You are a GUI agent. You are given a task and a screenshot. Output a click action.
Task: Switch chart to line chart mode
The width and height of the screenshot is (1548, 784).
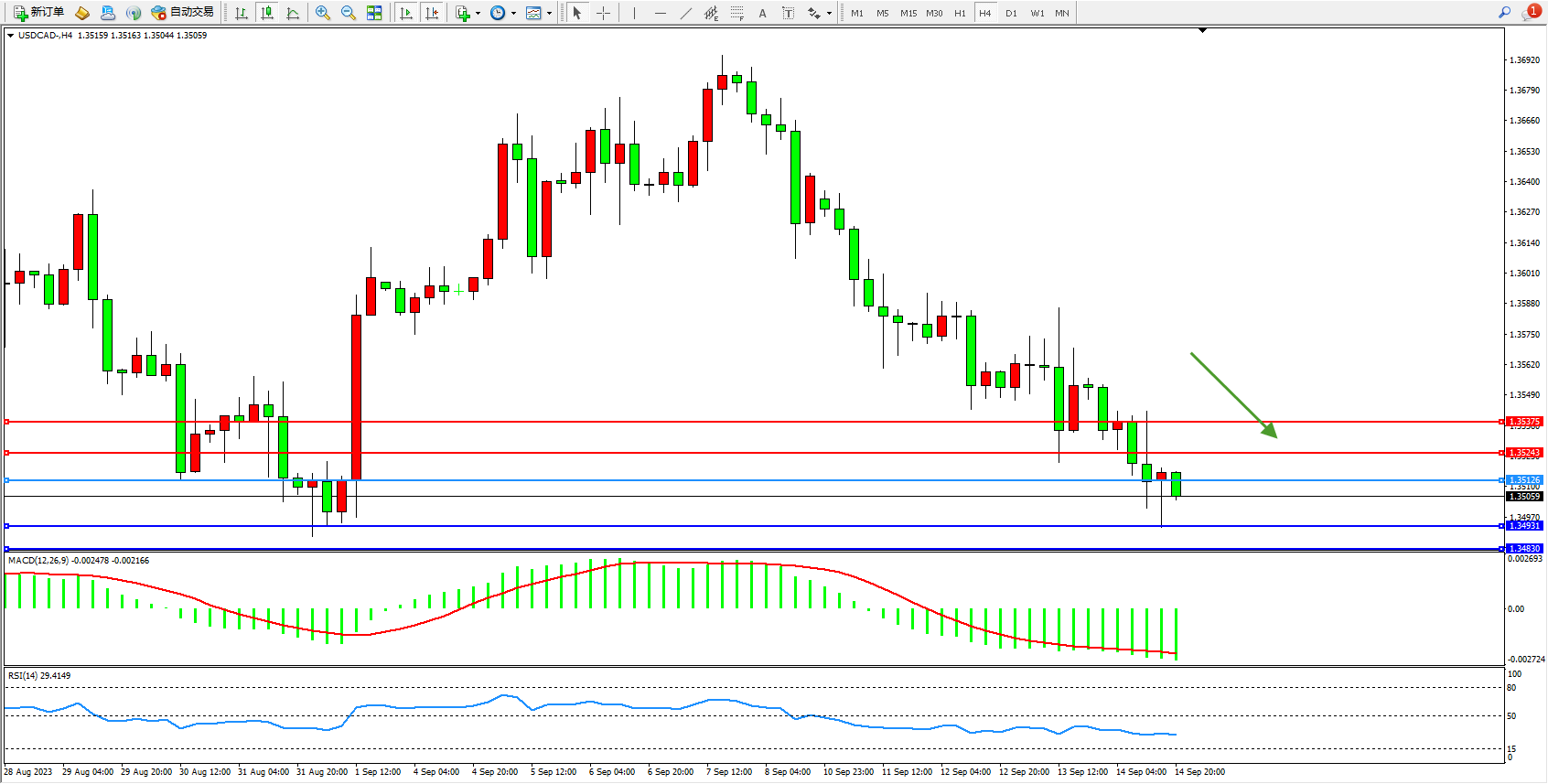click(293, 13)
